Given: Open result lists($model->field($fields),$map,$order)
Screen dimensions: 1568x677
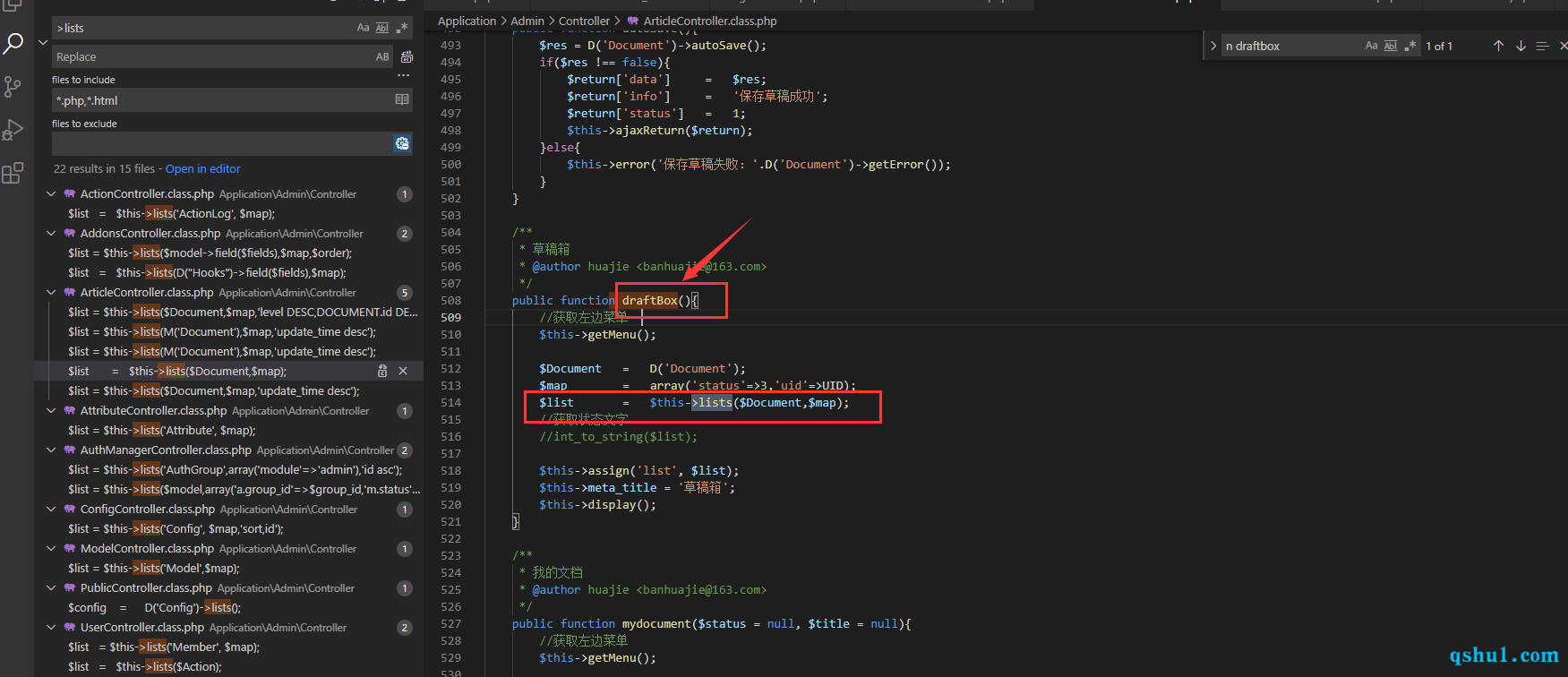Looking at the screenshot, I should [210, 253].
